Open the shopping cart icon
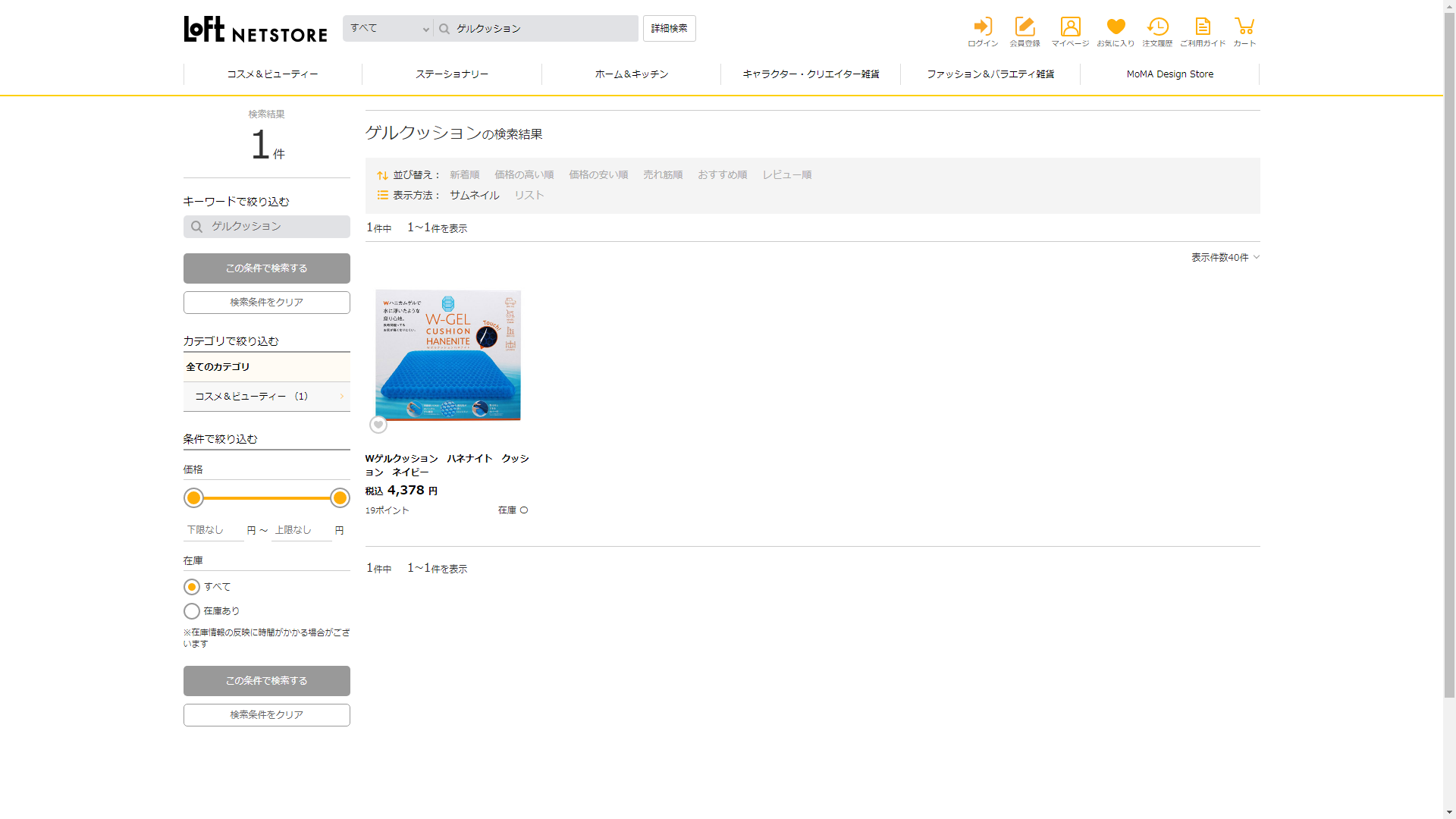Viewport: 1456px width, 819px height. click(x=1244, y=27)
